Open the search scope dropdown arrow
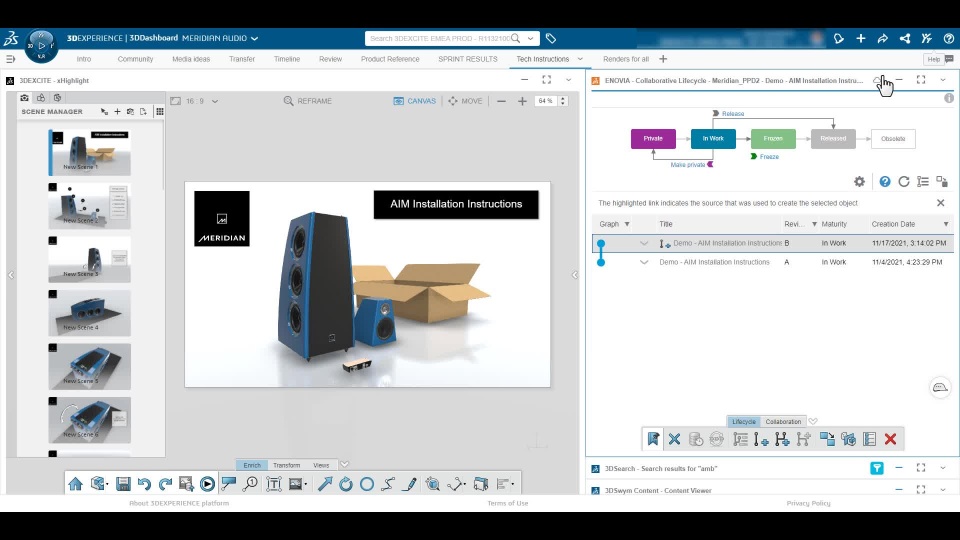Image resolution: width=960 pixels, height=540 pixels. tap(530, 39)
